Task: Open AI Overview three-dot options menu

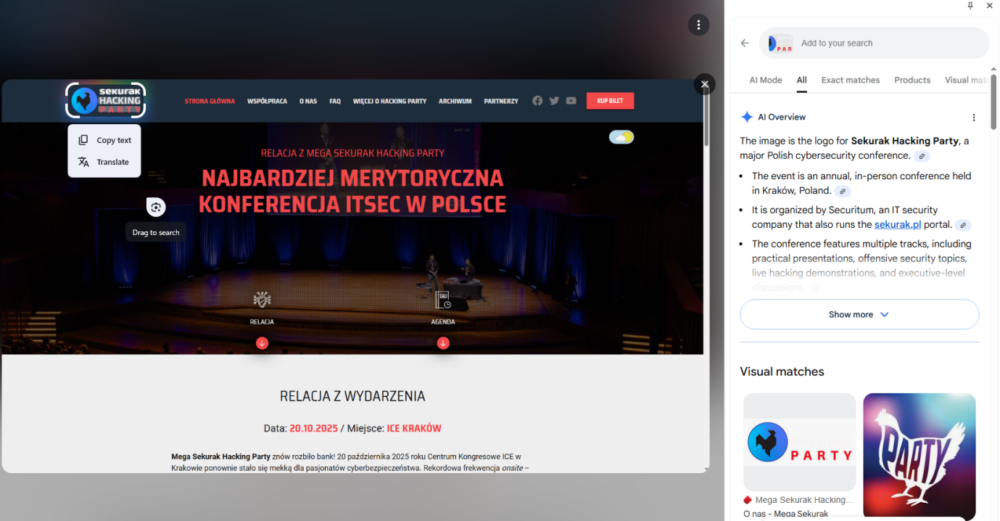Action: 973,117
